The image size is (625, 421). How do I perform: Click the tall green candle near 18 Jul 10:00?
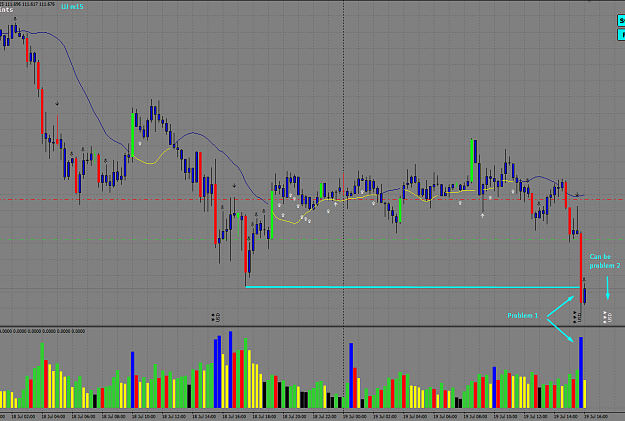coord(132,134)
